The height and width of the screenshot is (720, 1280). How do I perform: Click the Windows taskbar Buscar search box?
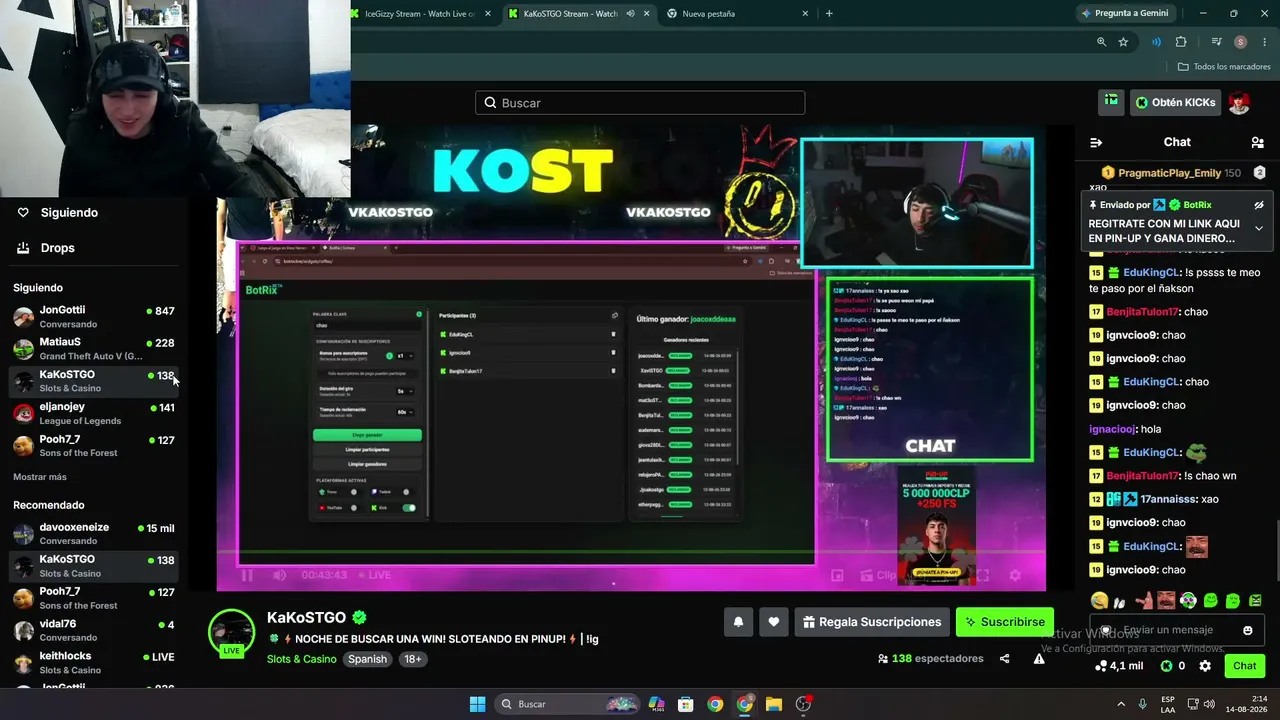(569, 704)
